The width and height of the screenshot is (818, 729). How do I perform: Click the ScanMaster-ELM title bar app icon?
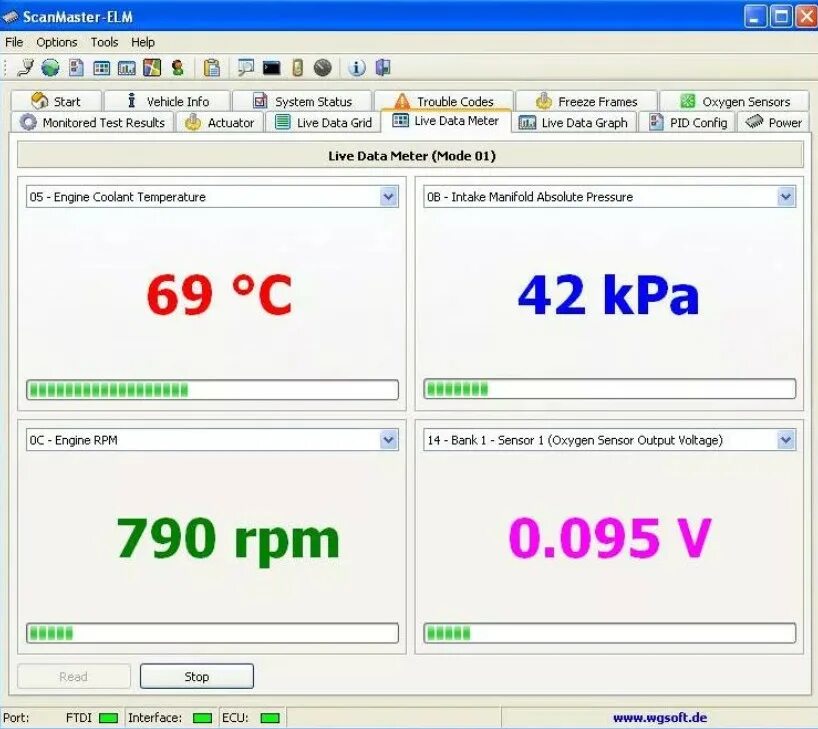click(10, 17)
